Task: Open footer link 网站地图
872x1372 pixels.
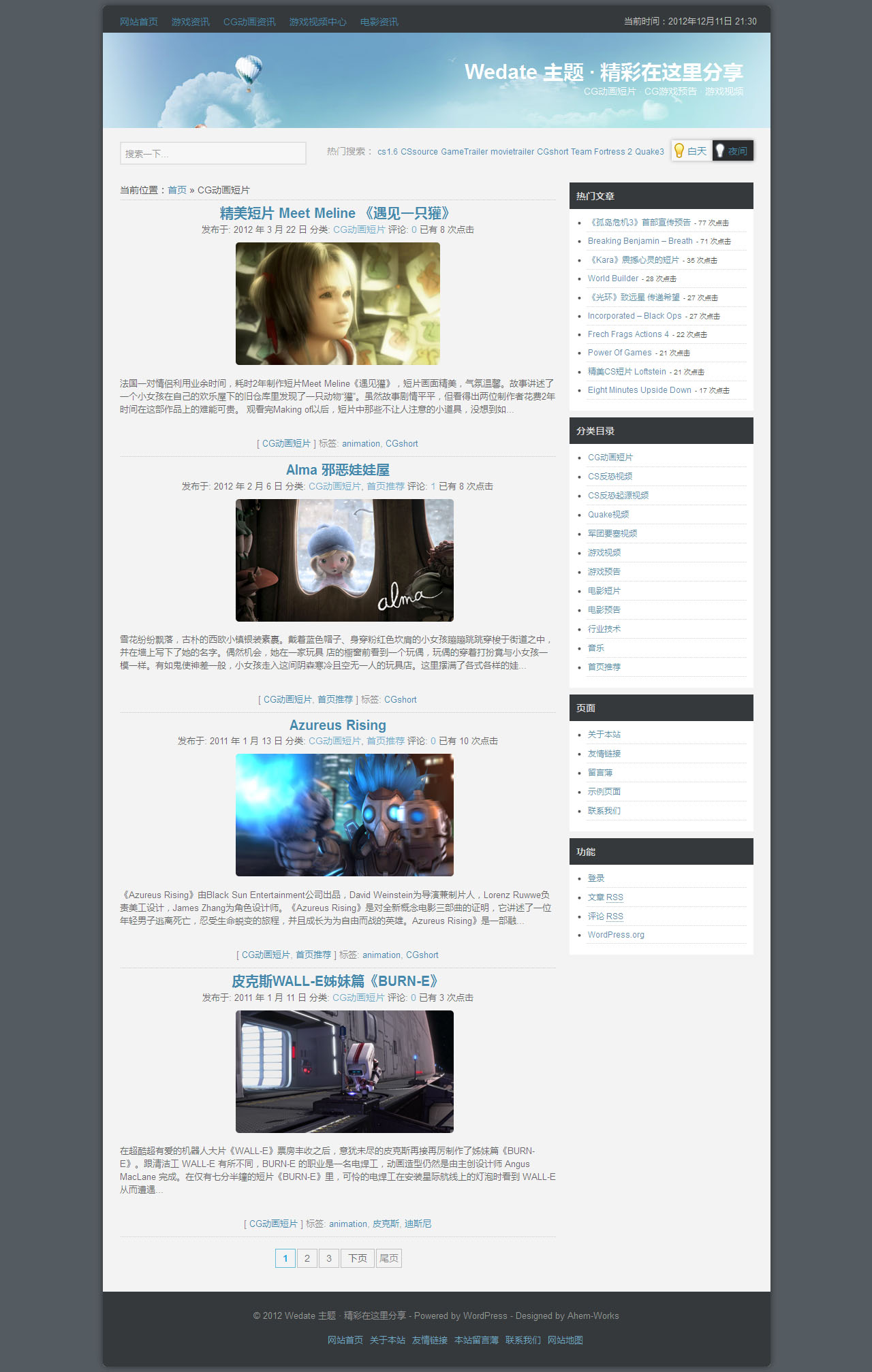Action: pos(565,1340)
